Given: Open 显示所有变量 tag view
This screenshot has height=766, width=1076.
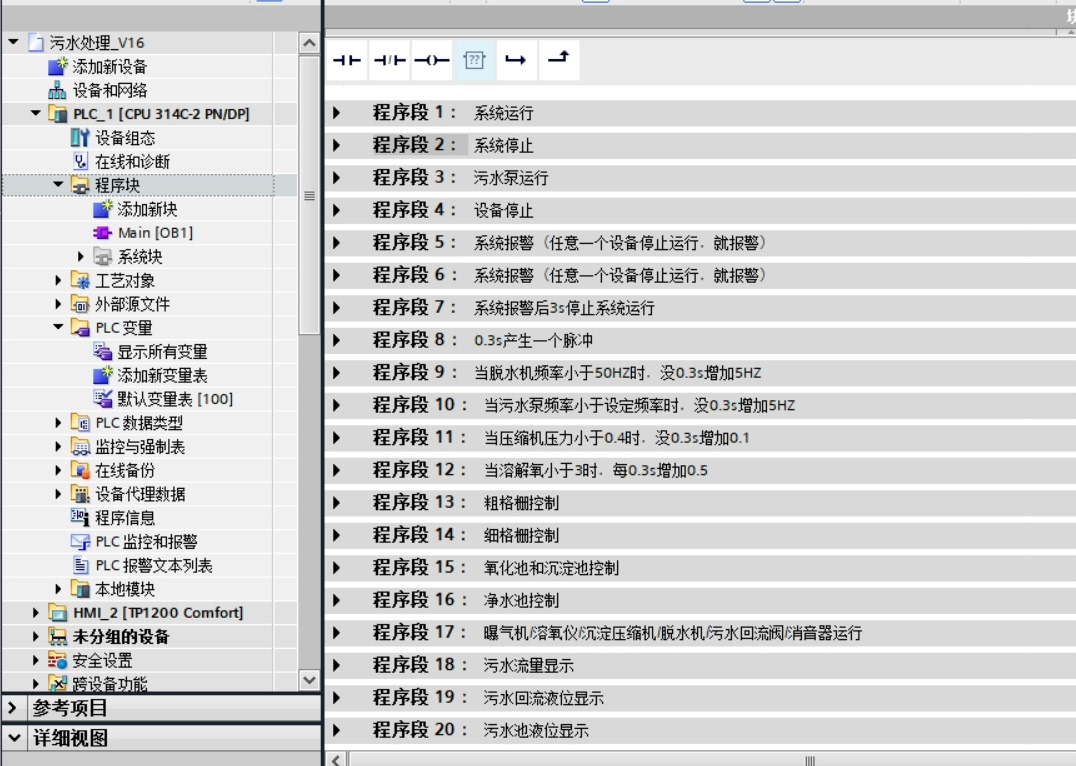Looking at the screenshot, I should (x=150, y=352).
